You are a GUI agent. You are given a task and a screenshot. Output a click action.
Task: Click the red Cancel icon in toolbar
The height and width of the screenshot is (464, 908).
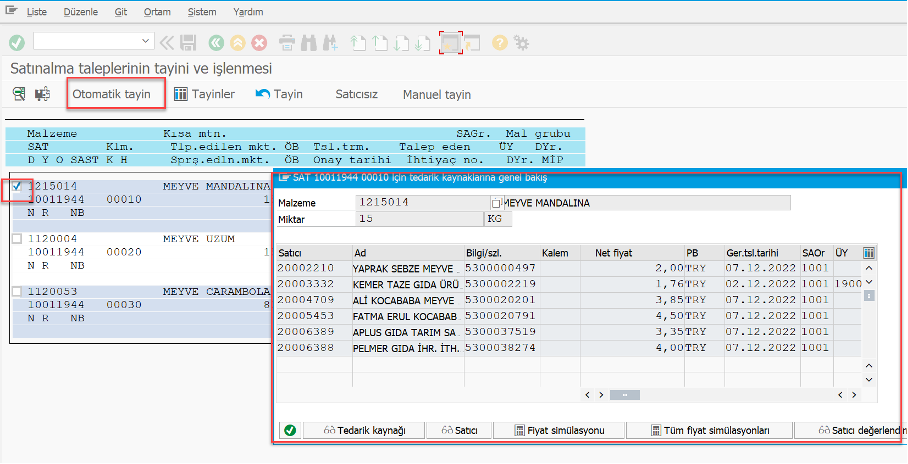coord(259,42)
